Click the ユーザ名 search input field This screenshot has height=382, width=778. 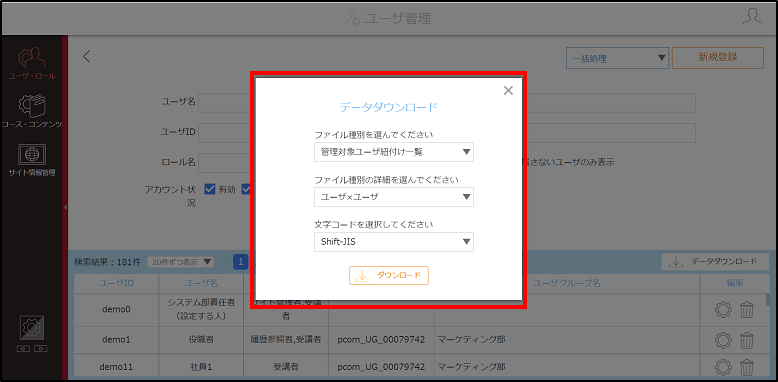[224, 102]
